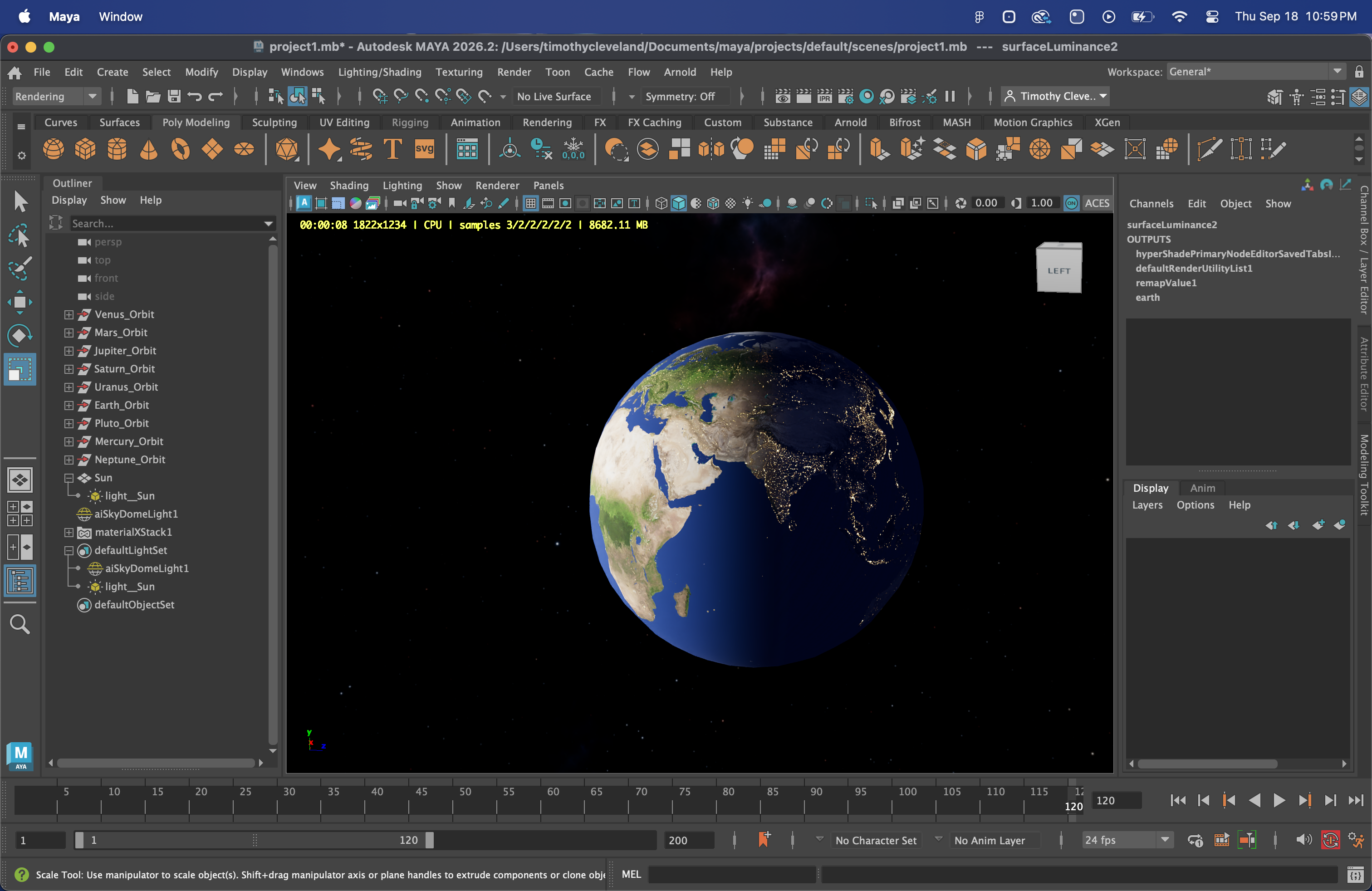Toggle the audio mute speaker icon
This screenshot has width=1372, height=891.
pos(1303,840)
